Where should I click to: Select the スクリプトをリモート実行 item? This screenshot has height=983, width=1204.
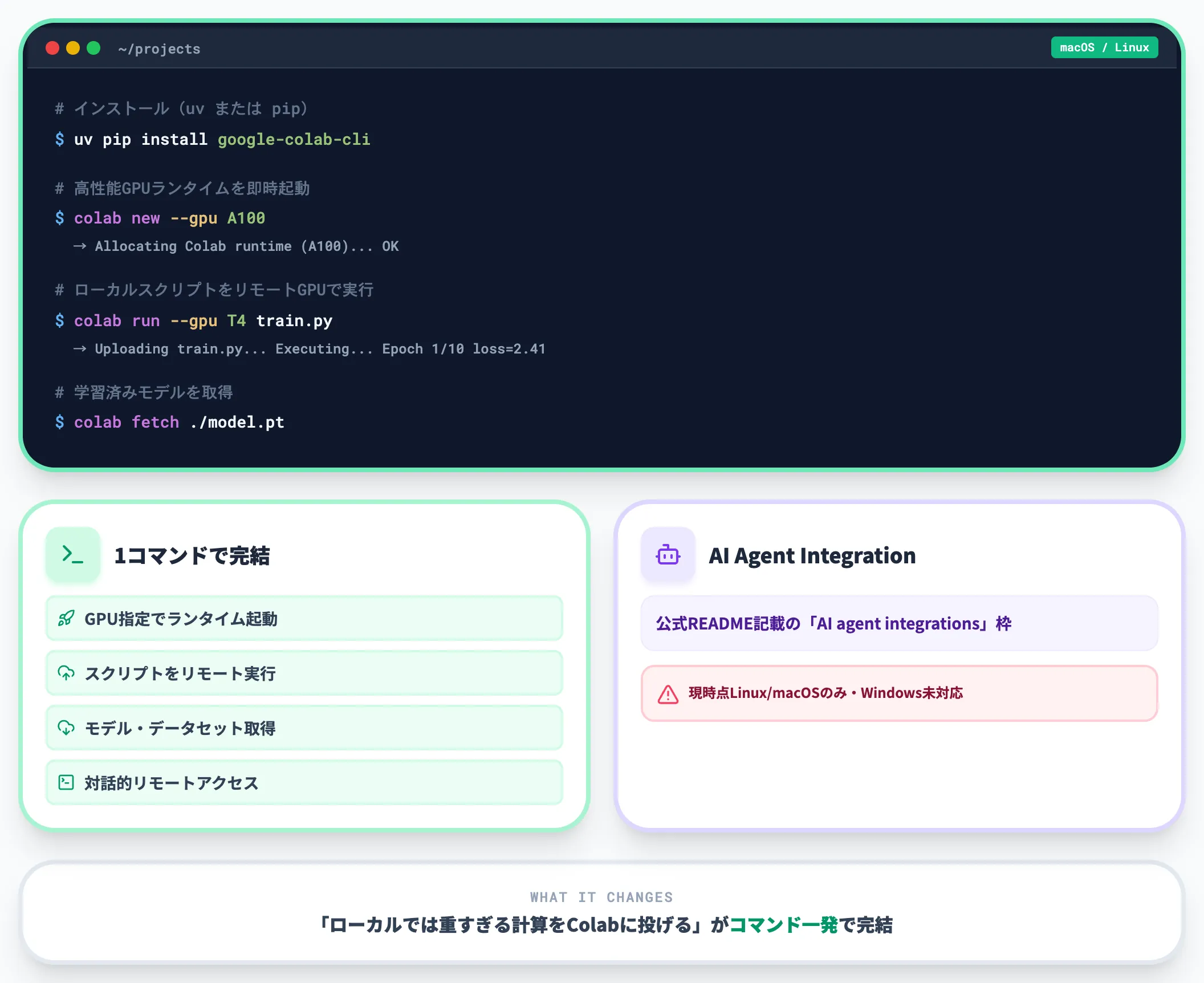pos(304,673)
